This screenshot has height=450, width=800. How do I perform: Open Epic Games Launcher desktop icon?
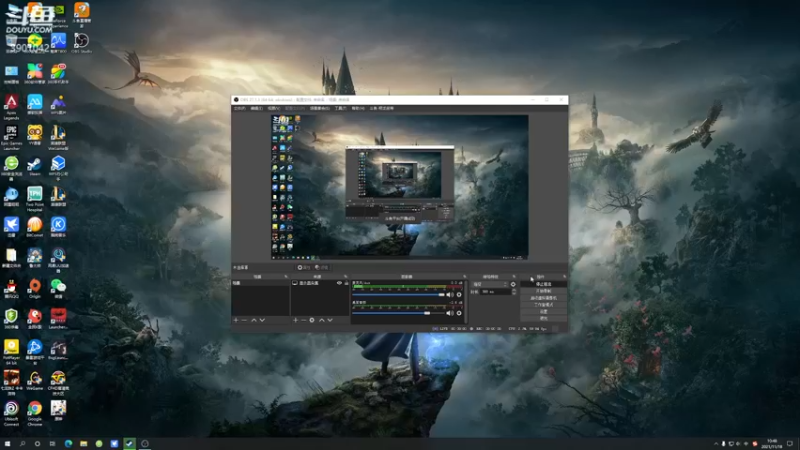(x=11, y=136)
